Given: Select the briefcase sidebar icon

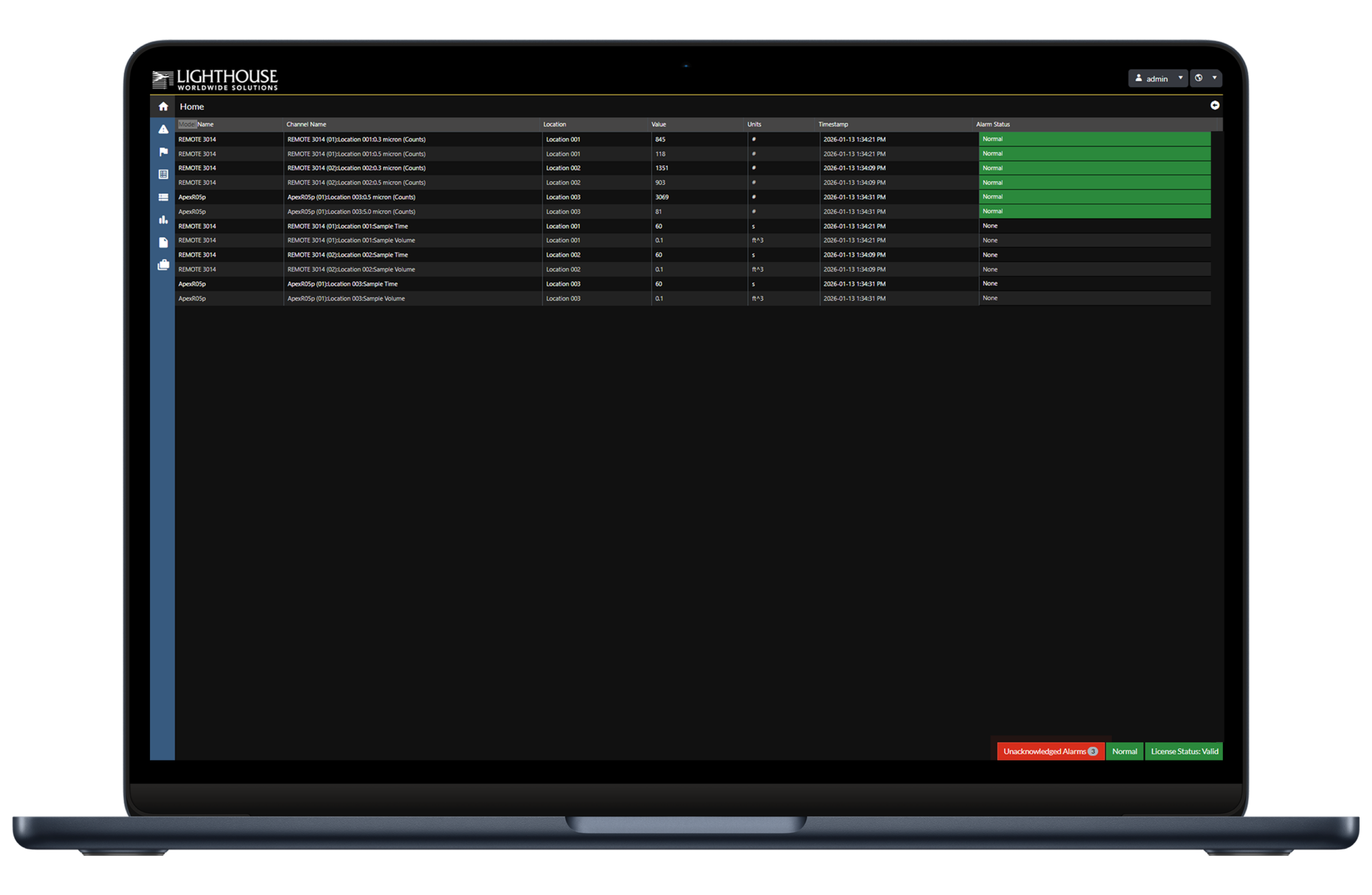Looking at the screenshot, I should (x=163, y=265).
